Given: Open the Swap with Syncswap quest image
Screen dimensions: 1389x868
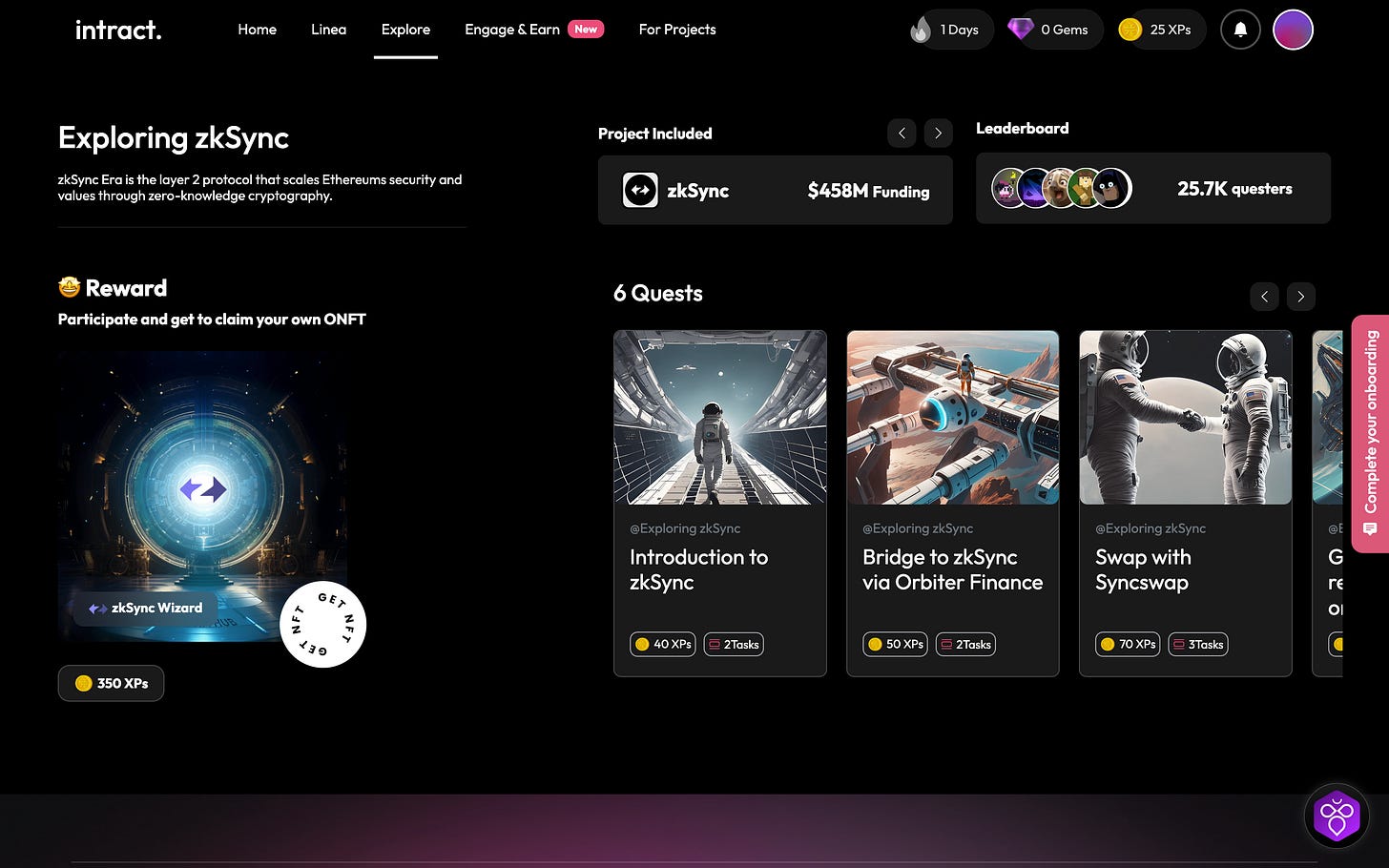Looking at the screenshot, I should [x=1186, y=417].
